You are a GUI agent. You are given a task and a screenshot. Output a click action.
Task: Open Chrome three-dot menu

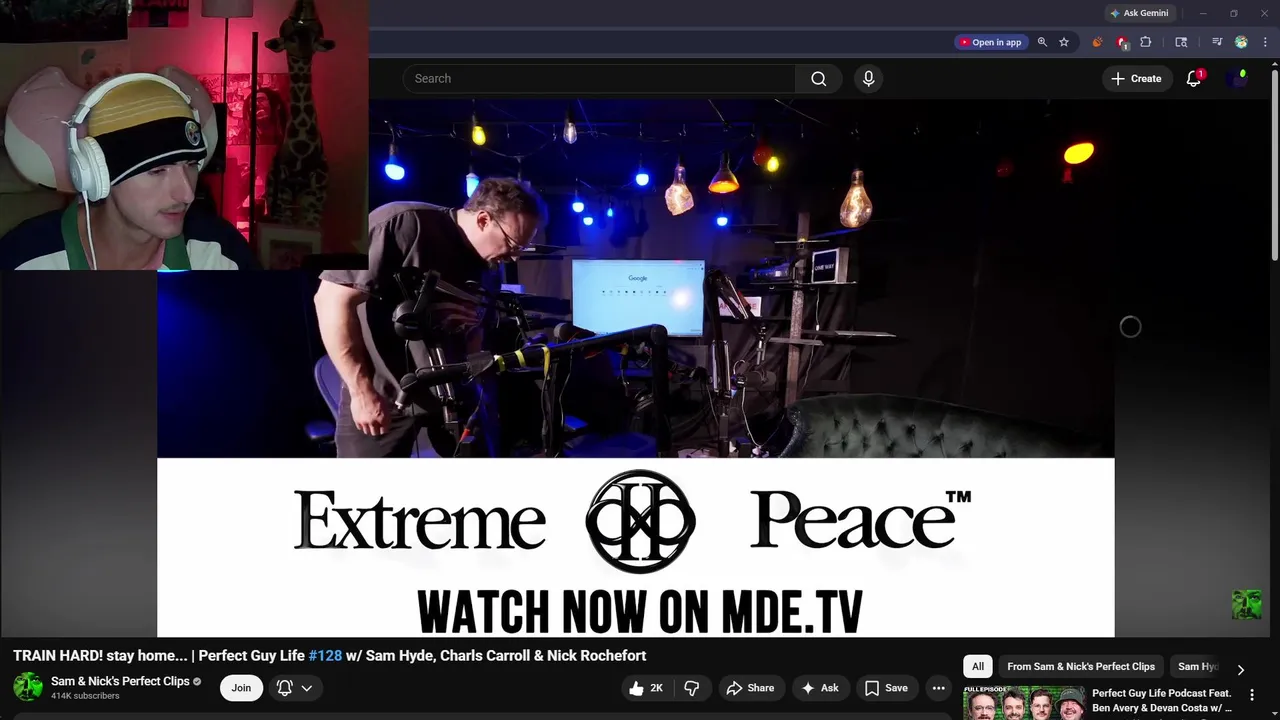pyautogui.click(x=1265, y=42)
